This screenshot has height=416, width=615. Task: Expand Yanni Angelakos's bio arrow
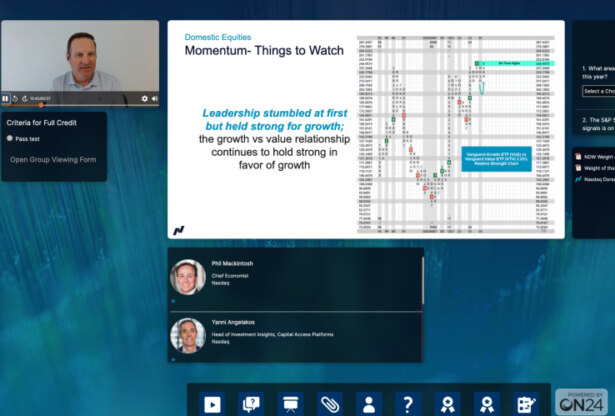point(173,360)
